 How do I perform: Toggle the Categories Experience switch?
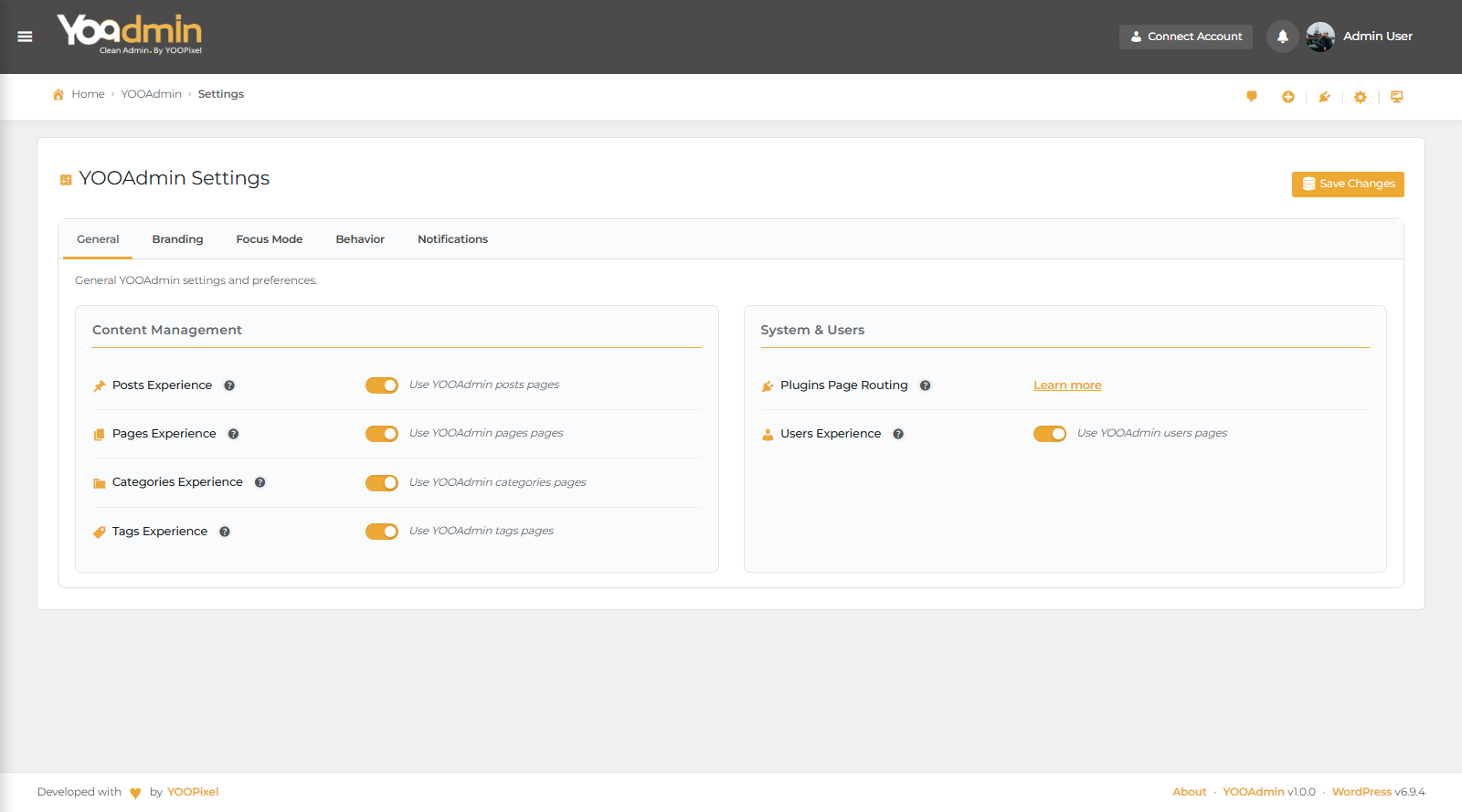[x=382, y=482]
